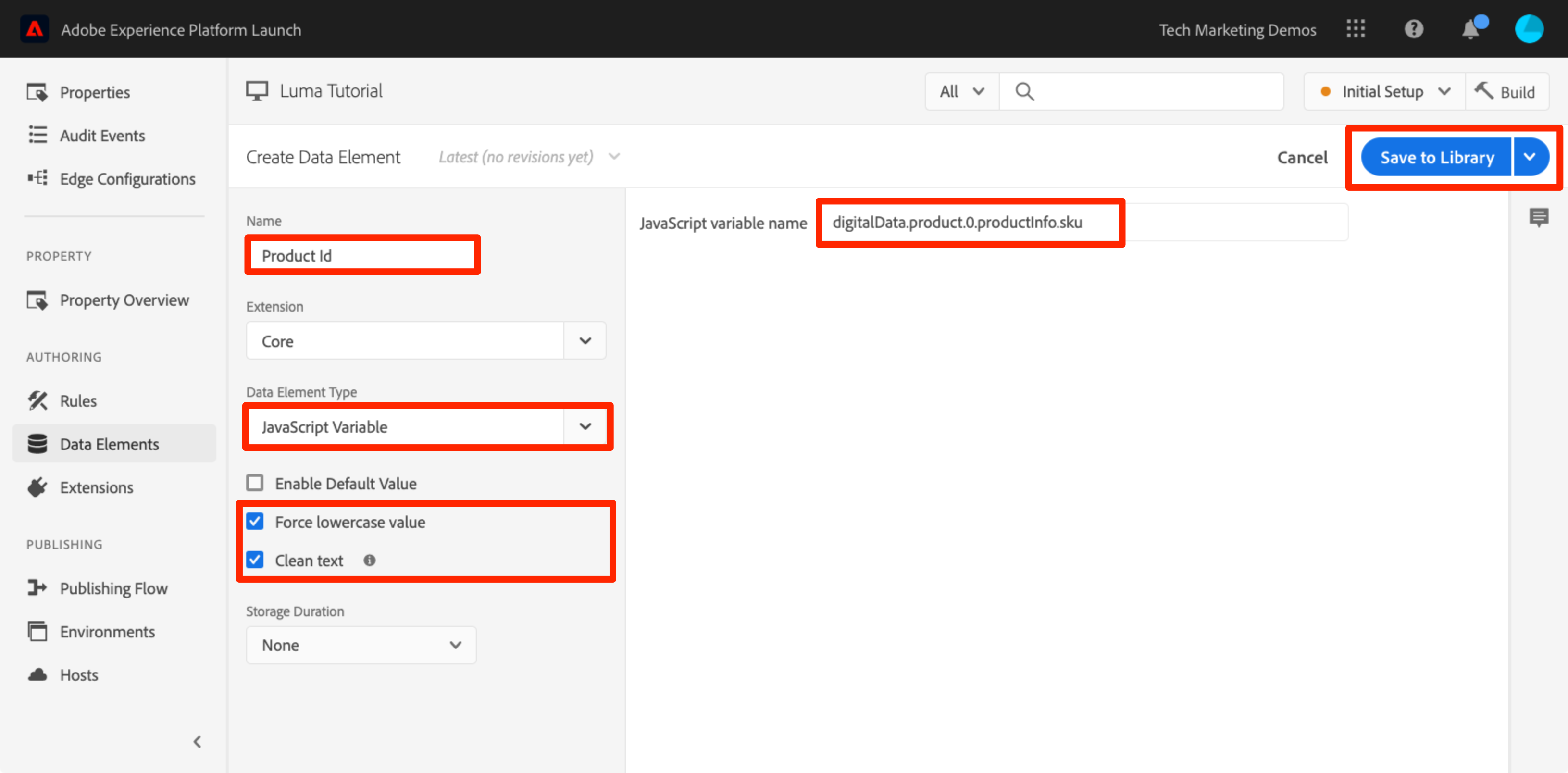Open Extensions in the sidebar
This screenshot has height=773, width=1568.
(x=96, y=487)
